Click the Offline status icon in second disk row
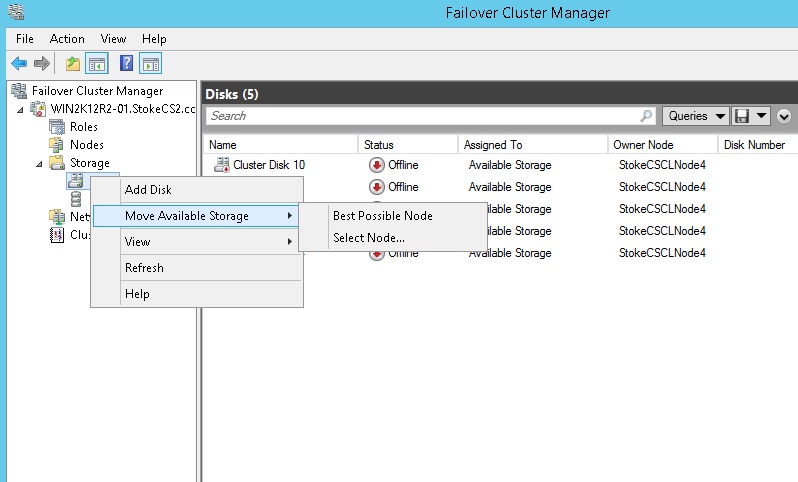798x482 pixels. pyautogui.click(x=377, y=187)
